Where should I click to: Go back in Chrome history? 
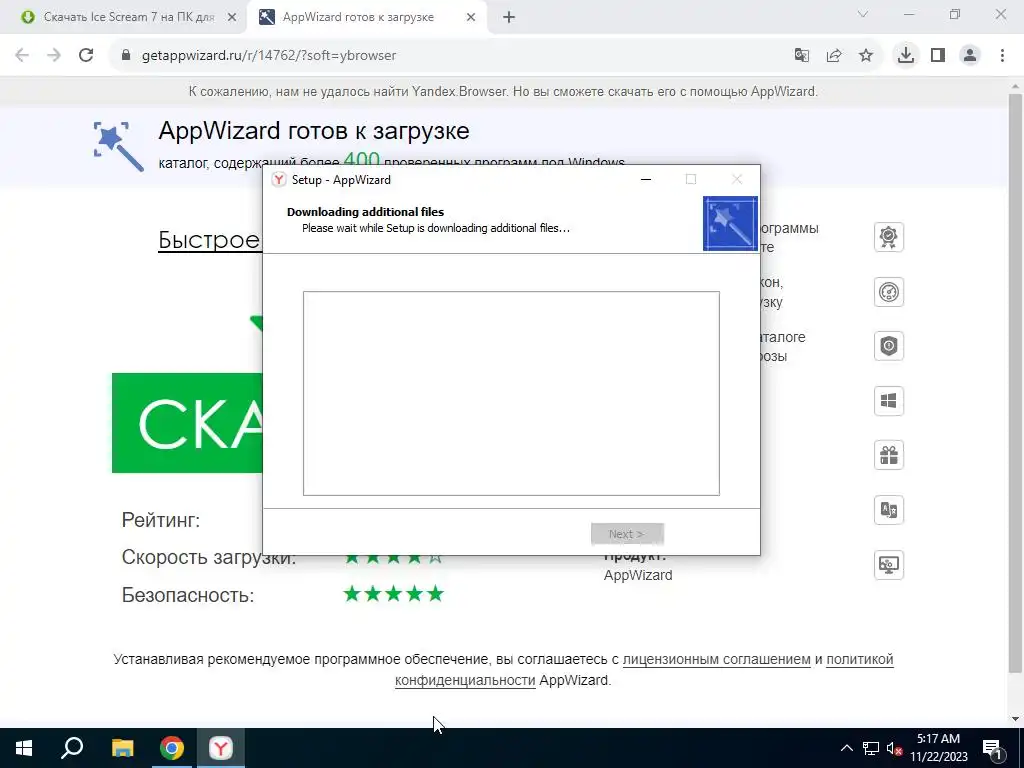point(22,56)
